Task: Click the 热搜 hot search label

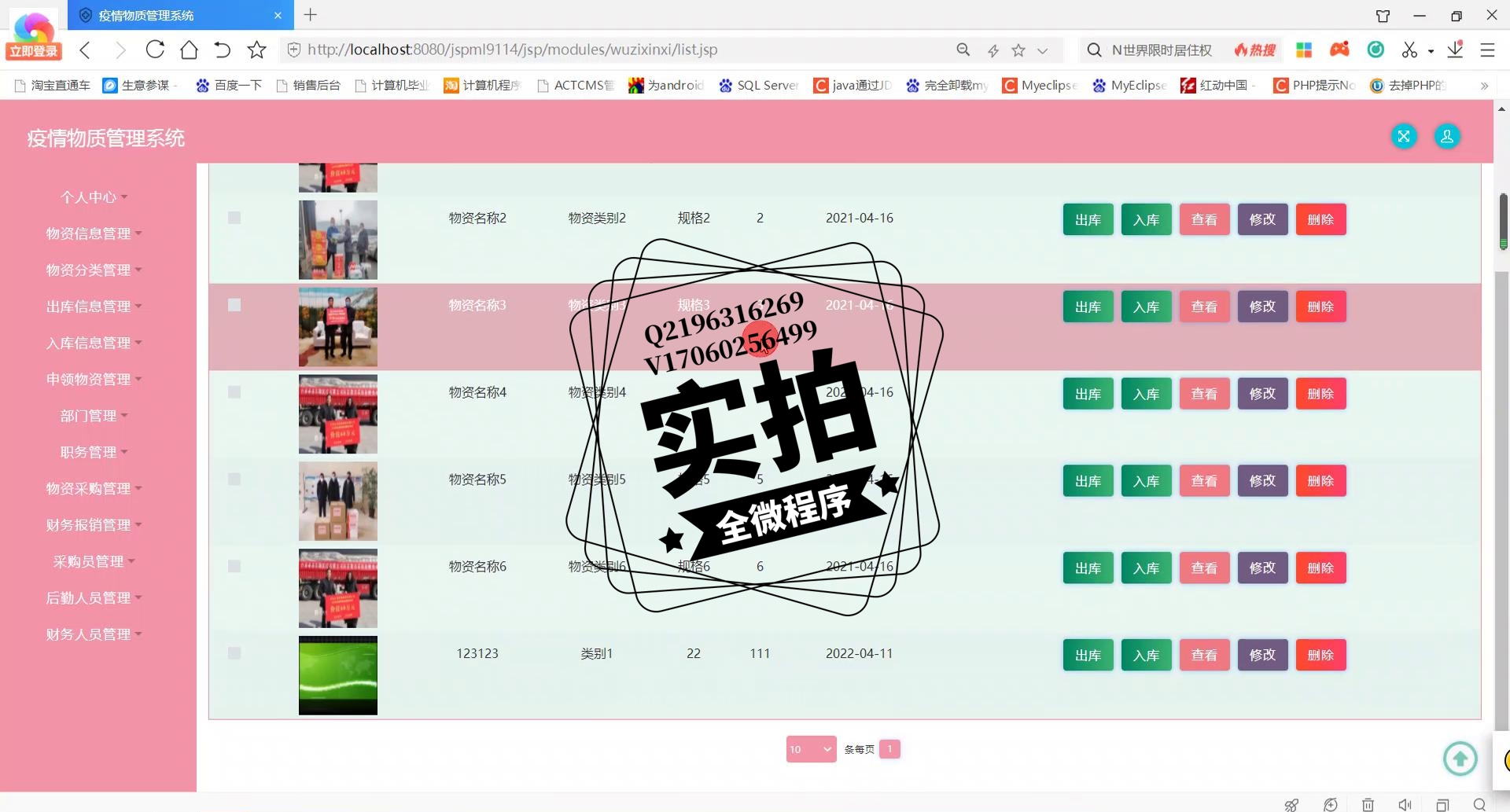Action: tap(1254, 50)
